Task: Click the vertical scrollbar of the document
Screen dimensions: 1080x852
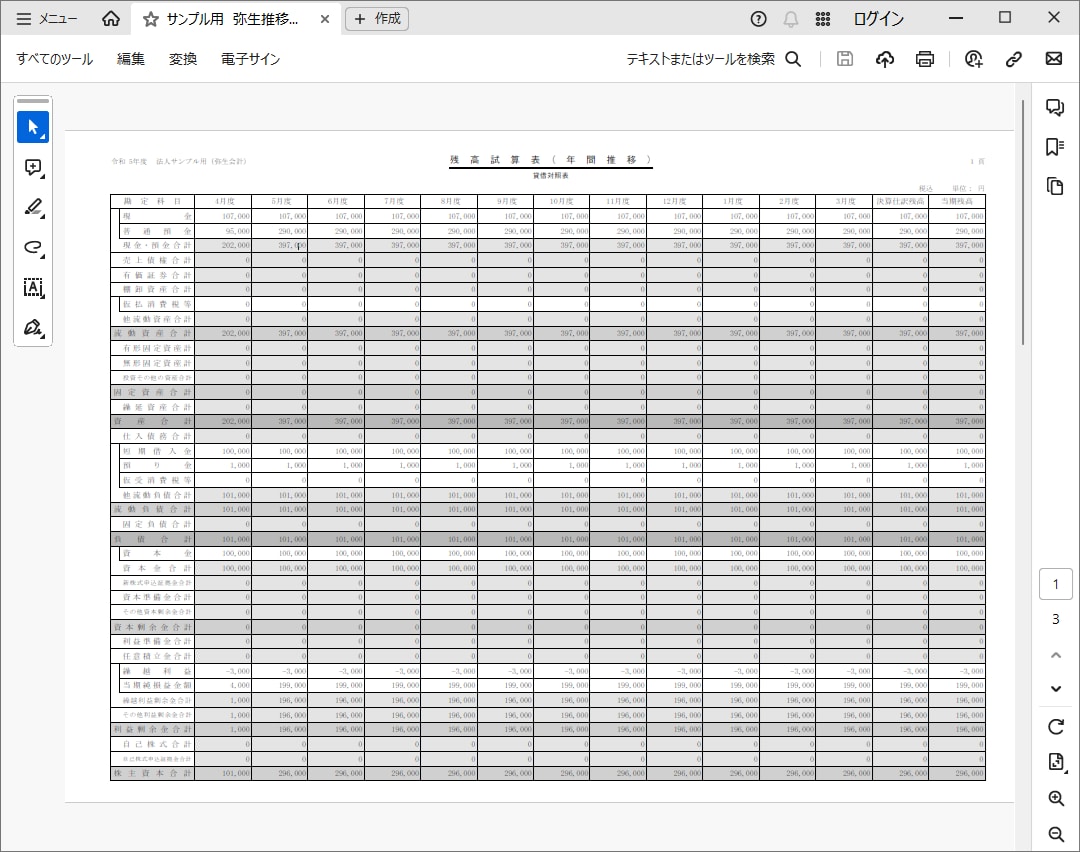Action: 1023,222
